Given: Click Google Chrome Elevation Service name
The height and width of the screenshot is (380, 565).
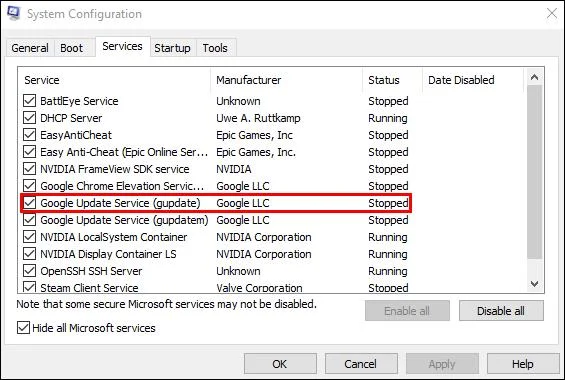Looking at the screenshot, I should (x=122, y=186).
